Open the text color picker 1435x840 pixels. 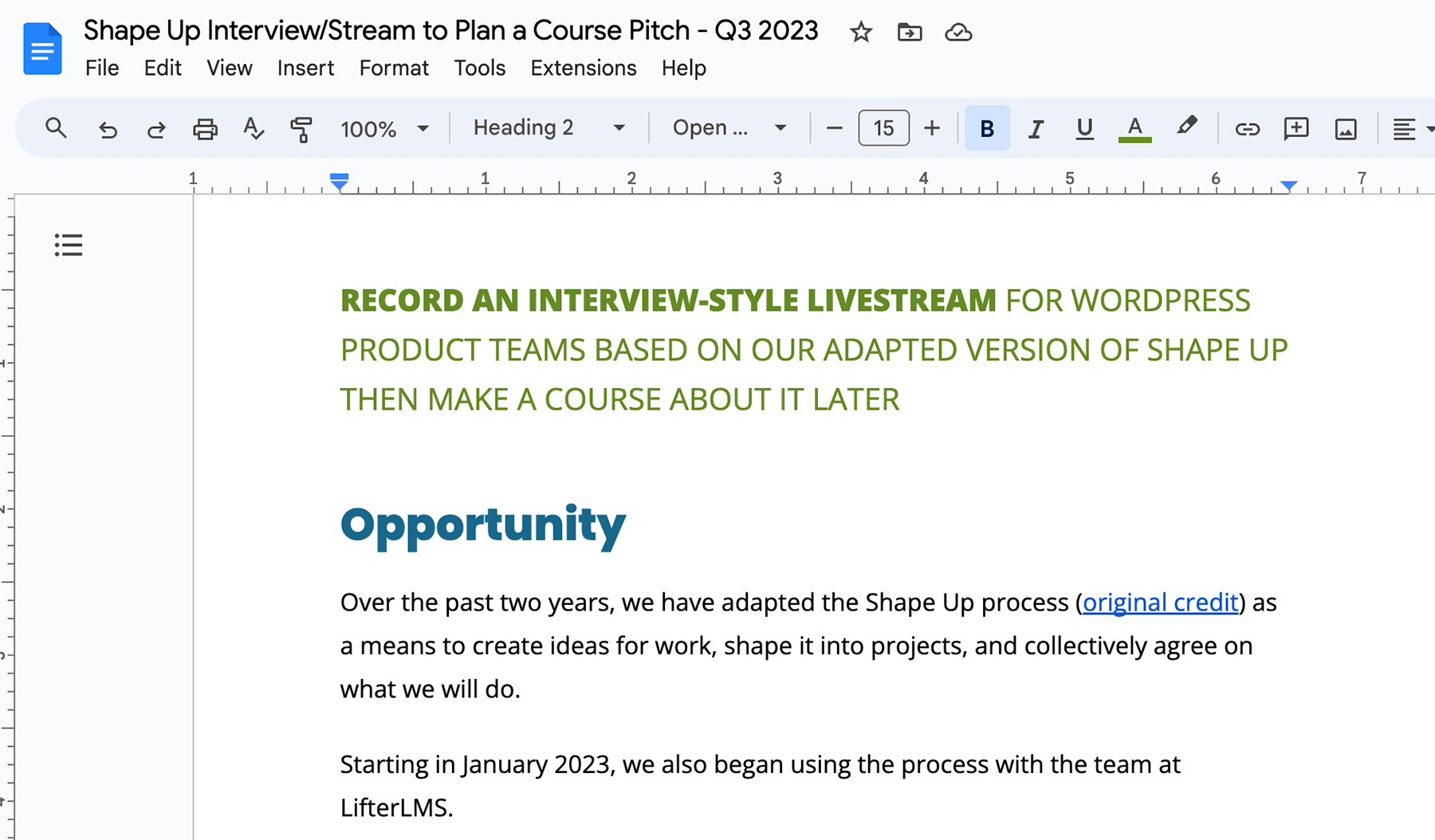click(x=1134, y=128)
